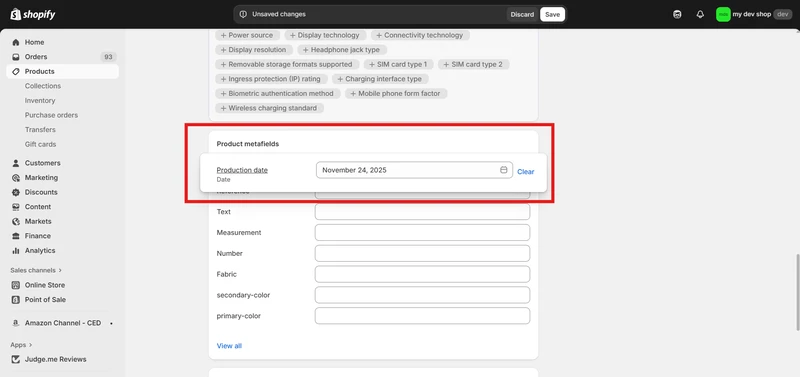This screenshot has width=800, height=377.
Task: Click the Markets globe icon
Action: 16,221
